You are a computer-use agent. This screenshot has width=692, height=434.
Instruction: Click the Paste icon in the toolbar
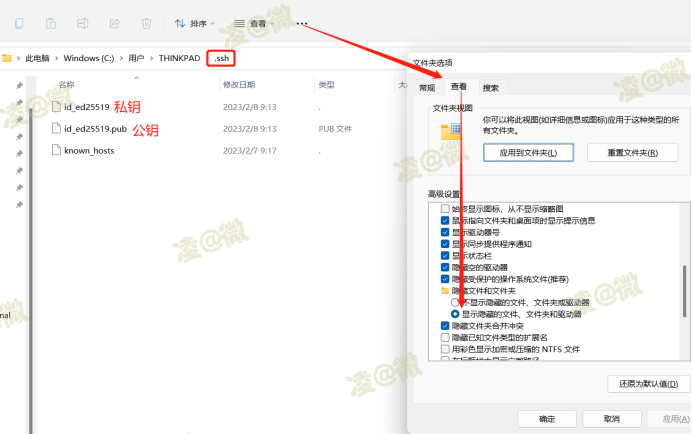tap(51, 23)
